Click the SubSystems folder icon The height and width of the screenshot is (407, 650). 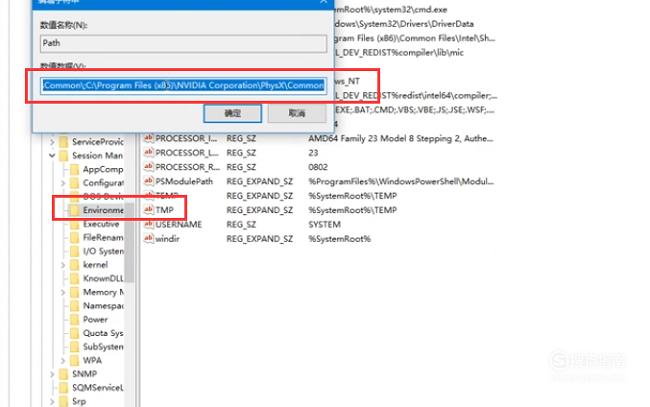coord(75,347)
